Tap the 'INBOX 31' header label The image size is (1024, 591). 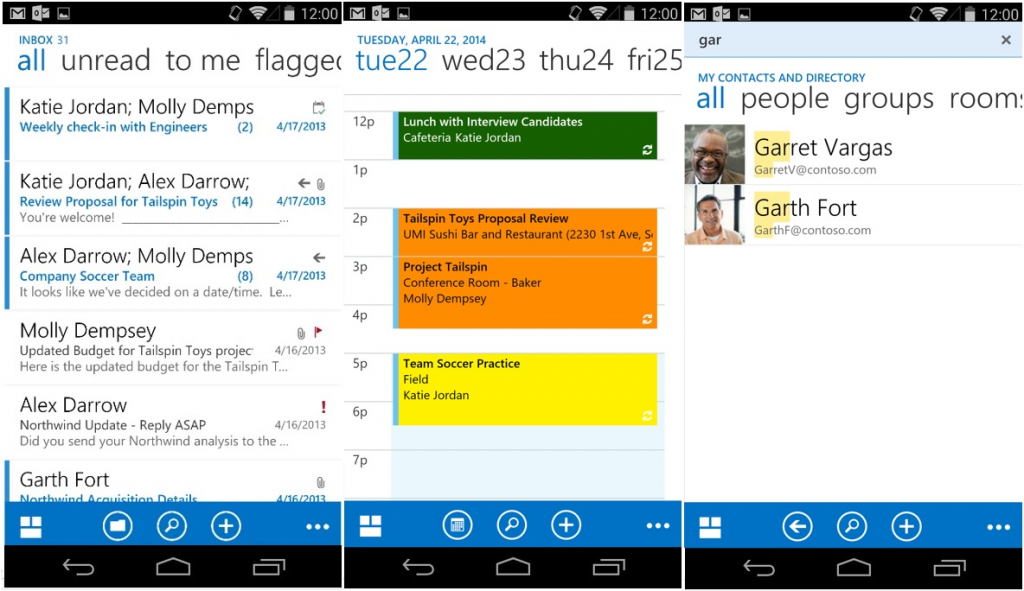(43, 40)
